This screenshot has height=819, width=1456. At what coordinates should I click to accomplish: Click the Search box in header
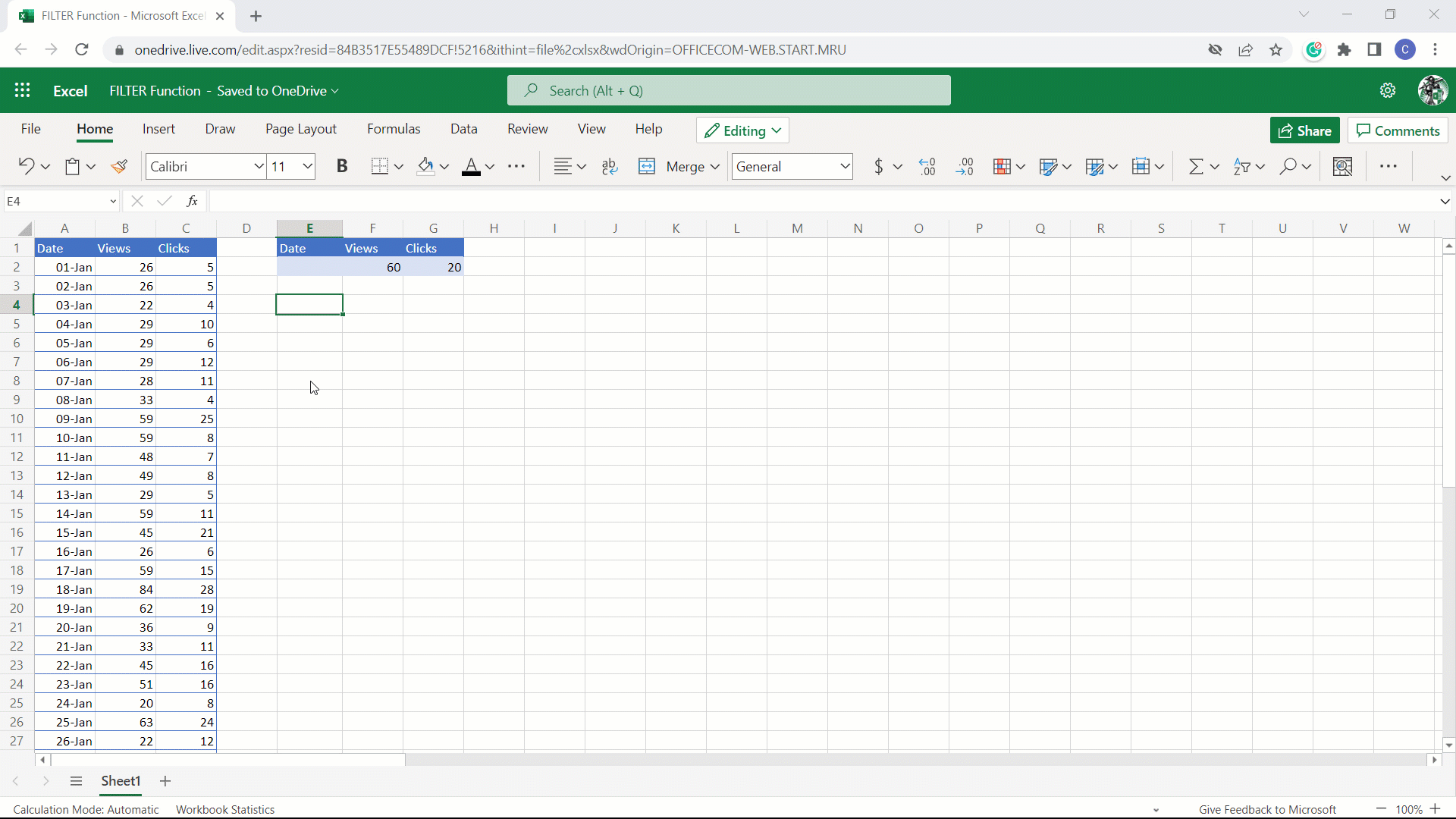click(728, 90)
